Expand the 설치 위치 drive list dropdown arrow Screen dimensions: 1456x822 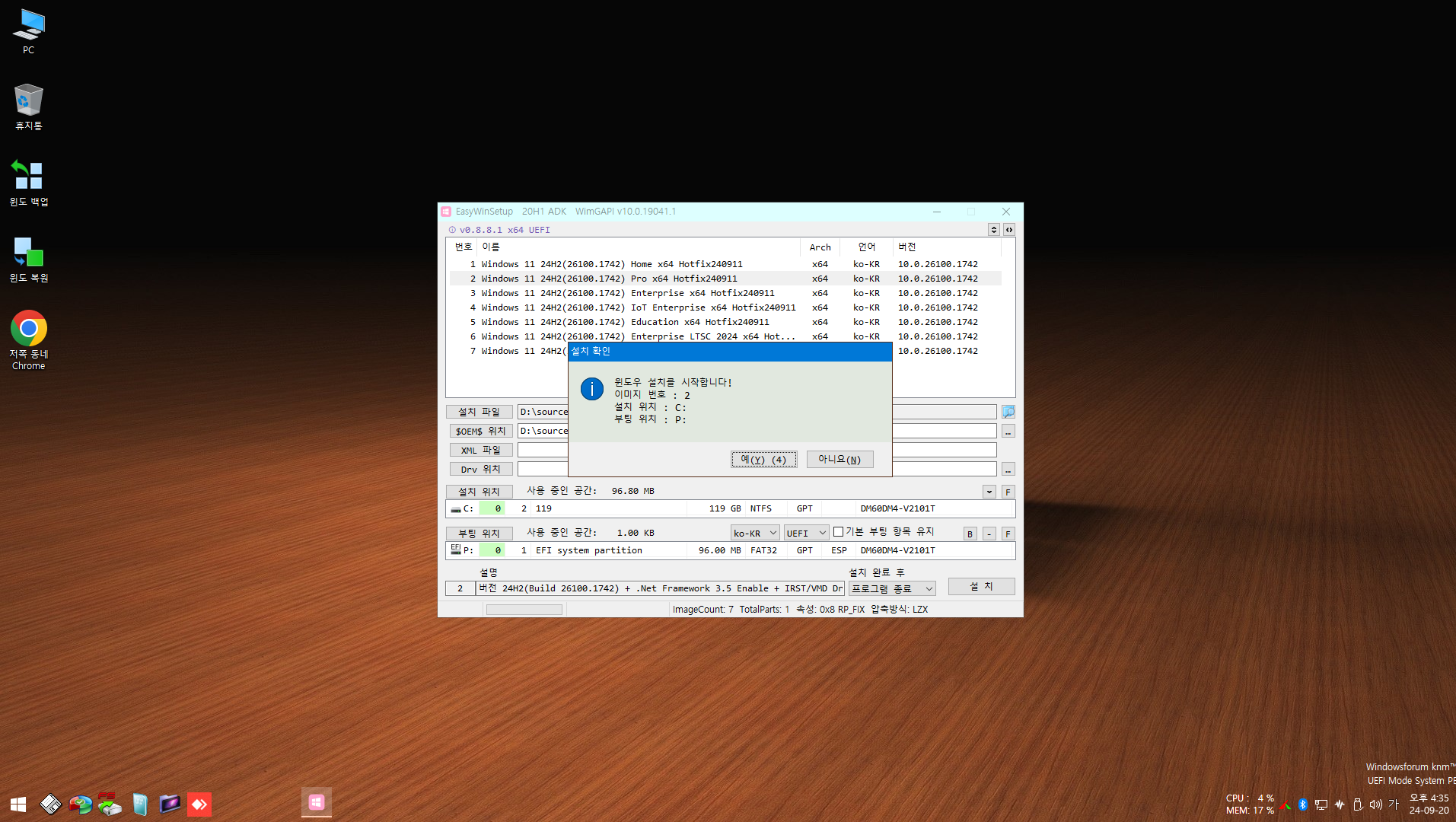(989, 492)
